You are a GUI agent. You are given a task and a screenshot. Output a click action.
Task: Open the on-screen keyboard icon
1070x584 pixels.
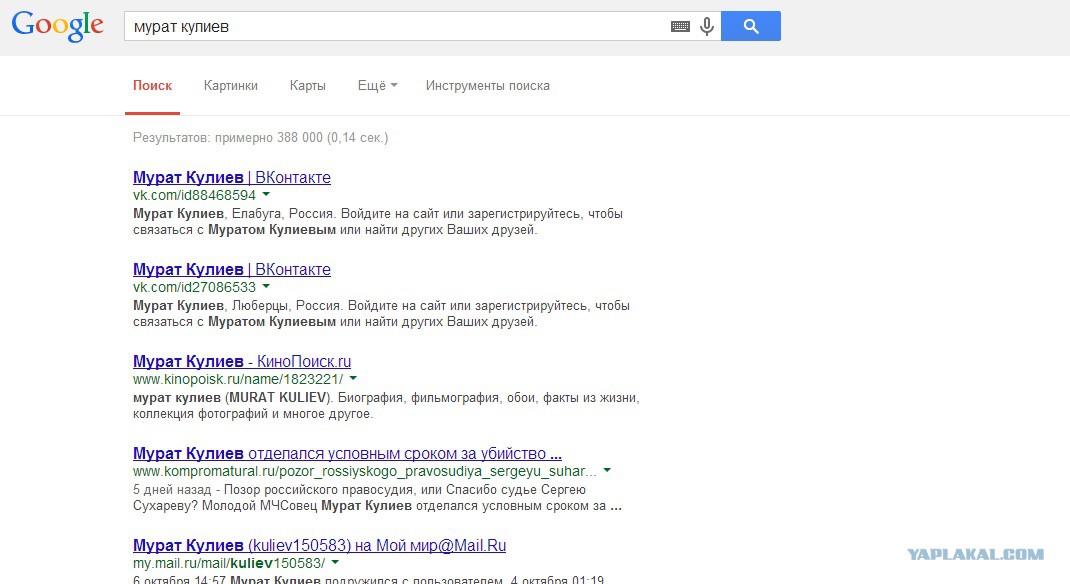point(680,27)
